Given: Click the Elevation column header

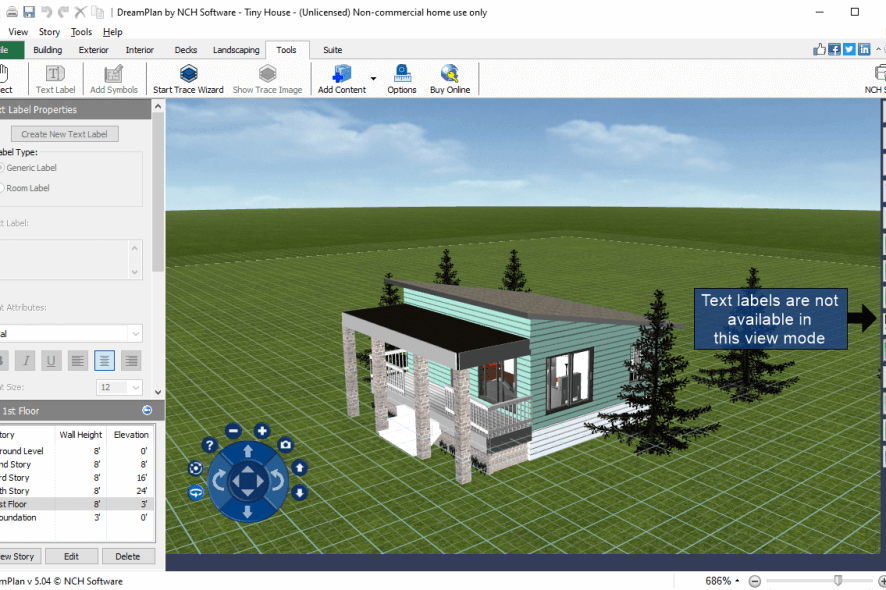Looking at the screenshot, I should 131,435.
